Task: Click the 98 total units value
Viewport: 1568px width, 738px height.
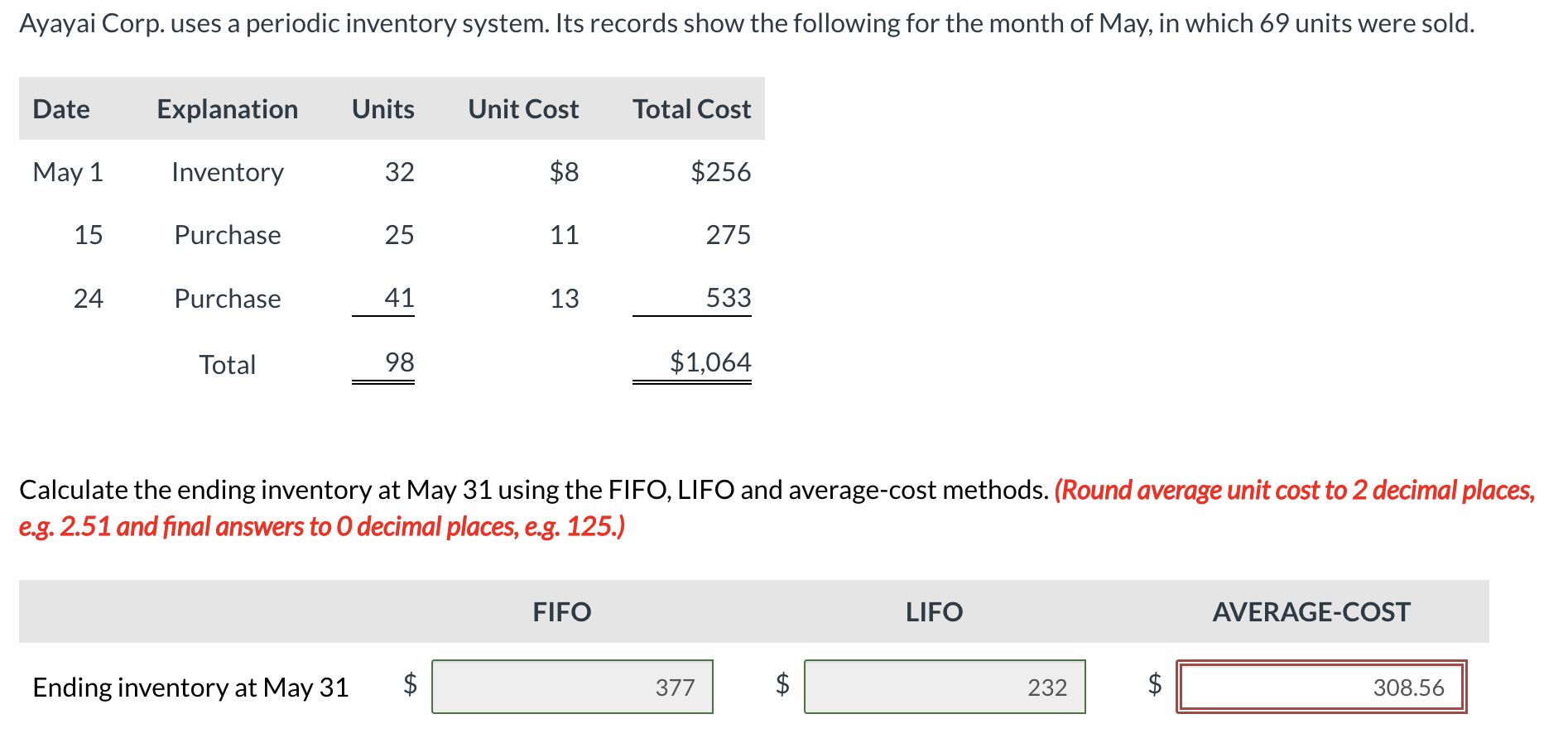Action: [x=399, y=362]
